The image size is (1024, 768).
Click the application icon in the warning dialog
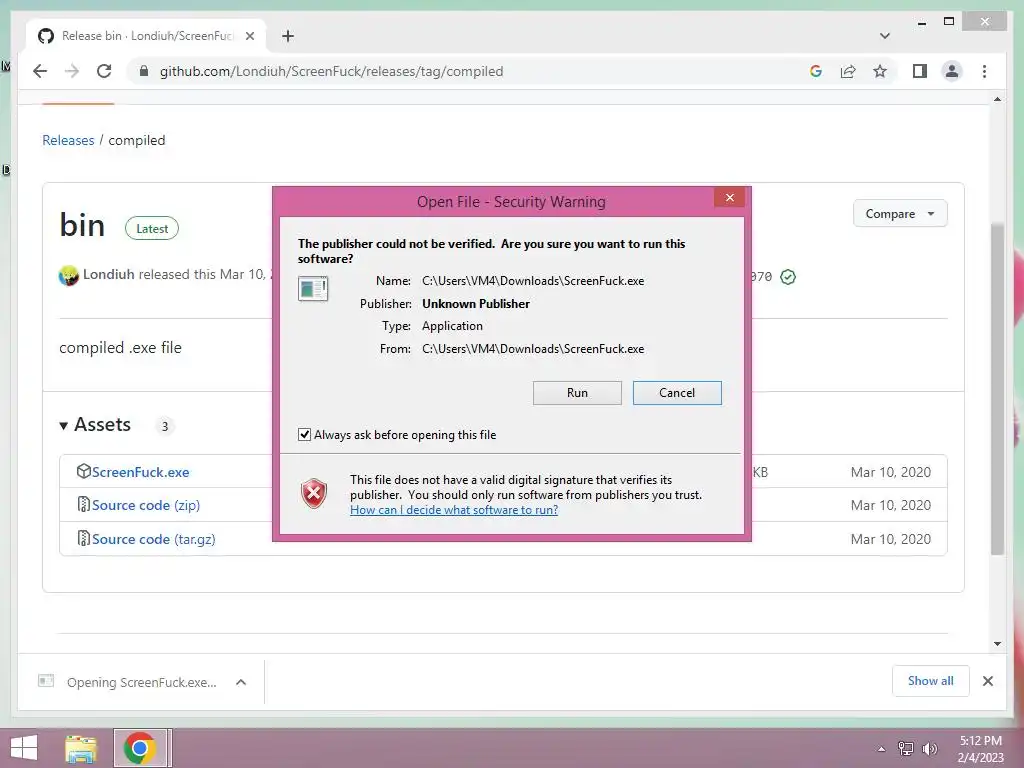[x=313, y=289]
